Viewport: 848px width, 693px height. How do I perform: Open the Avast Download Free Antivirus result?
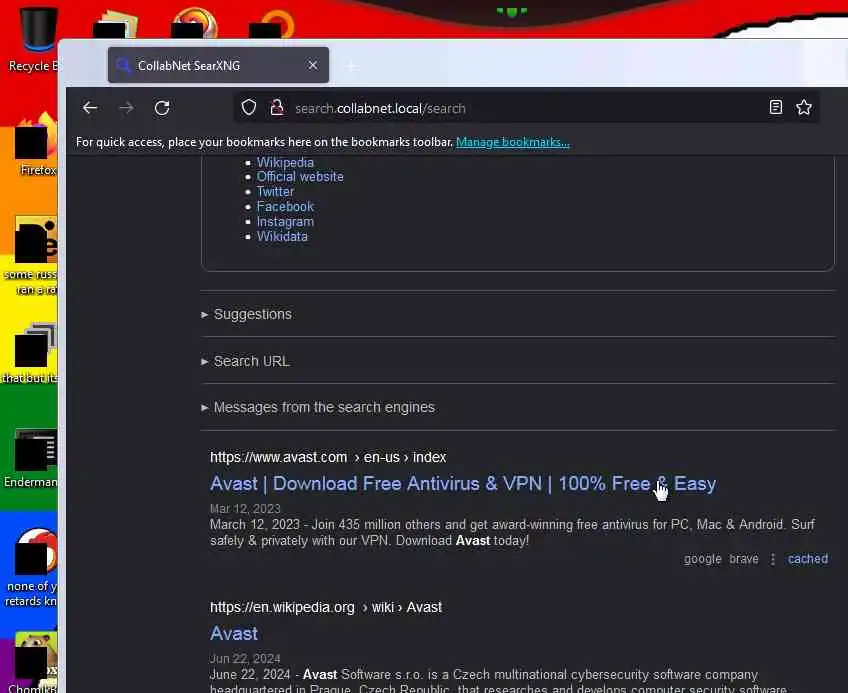(463, 484)
